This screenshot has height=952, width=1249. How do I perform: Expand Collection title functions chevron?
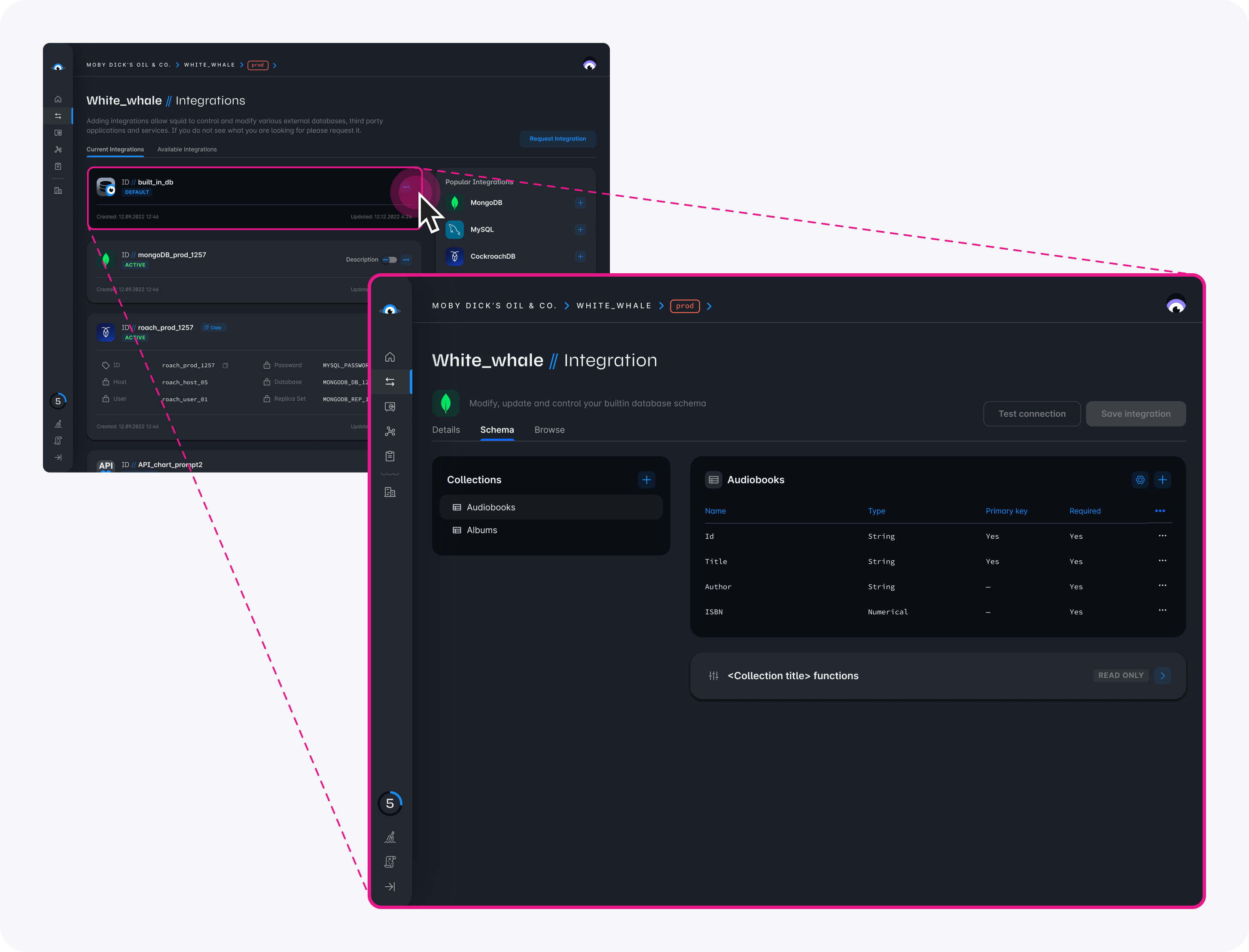(1162, 675)
